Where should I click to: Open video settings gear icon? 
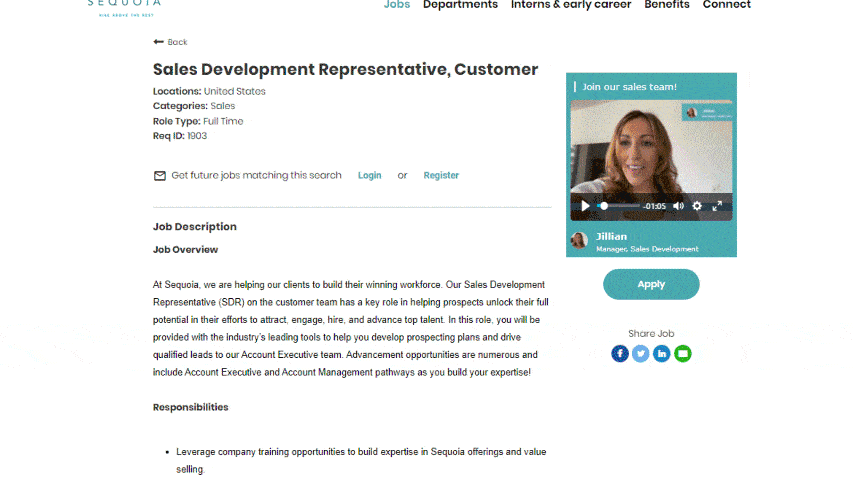point(697,206)
